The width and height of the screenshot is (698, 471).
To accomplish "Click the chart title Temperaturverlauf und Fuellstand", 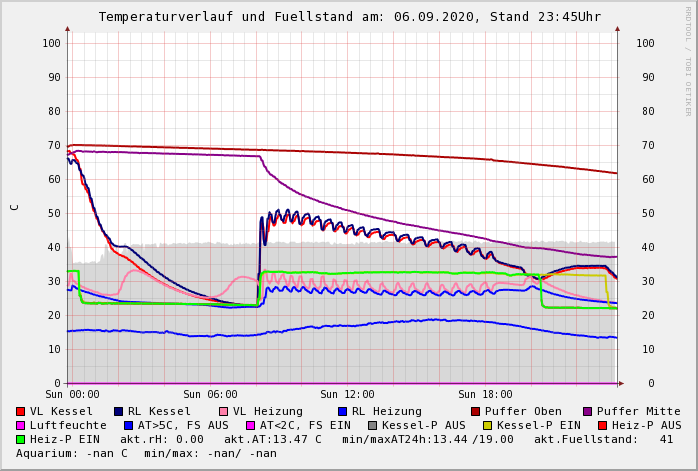I will [x=349, y=17].
